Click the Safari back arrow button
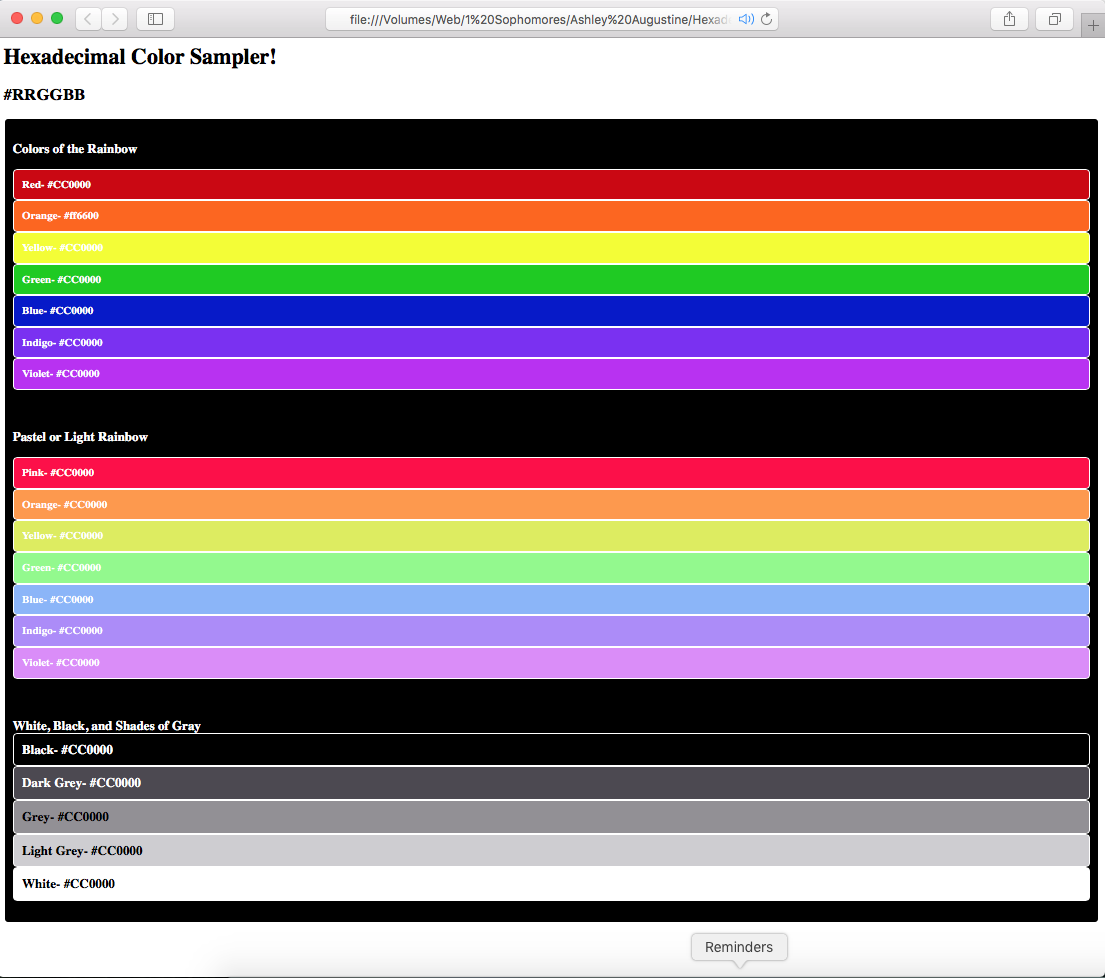Viewport: 1105px width, 978px height. pos(88,19)
